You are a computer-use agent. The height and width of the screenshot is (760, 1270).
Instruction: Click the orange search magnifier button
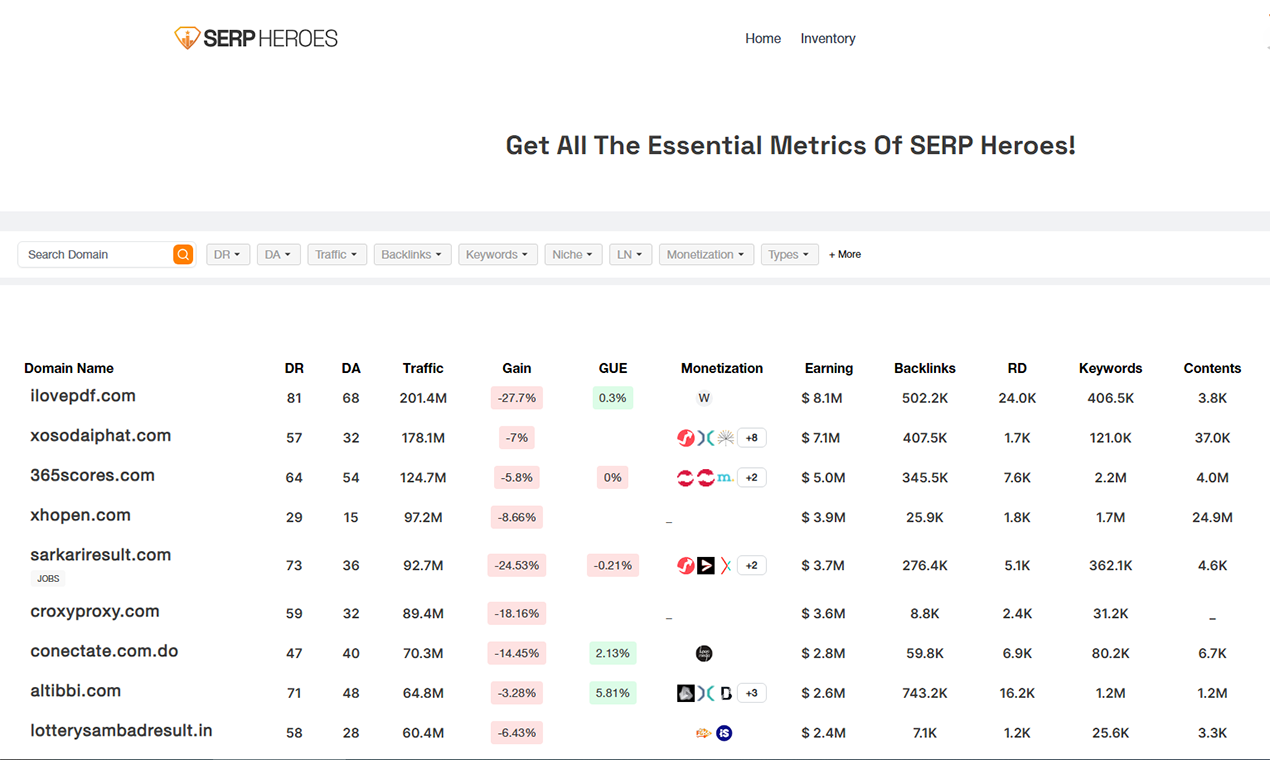point(183,254)
